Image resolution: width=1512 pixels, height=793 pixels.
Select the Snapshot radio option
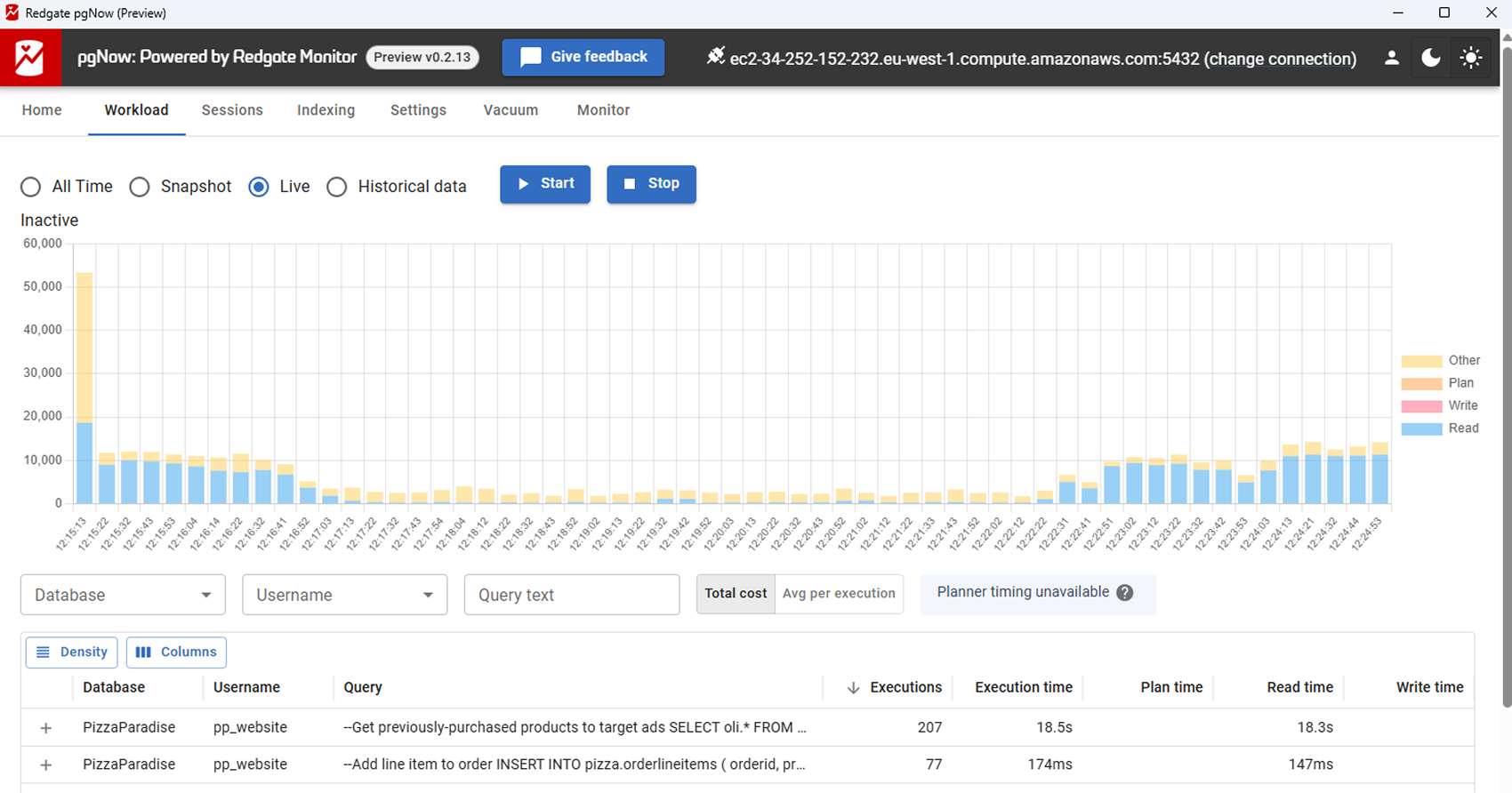click(140, 187)
